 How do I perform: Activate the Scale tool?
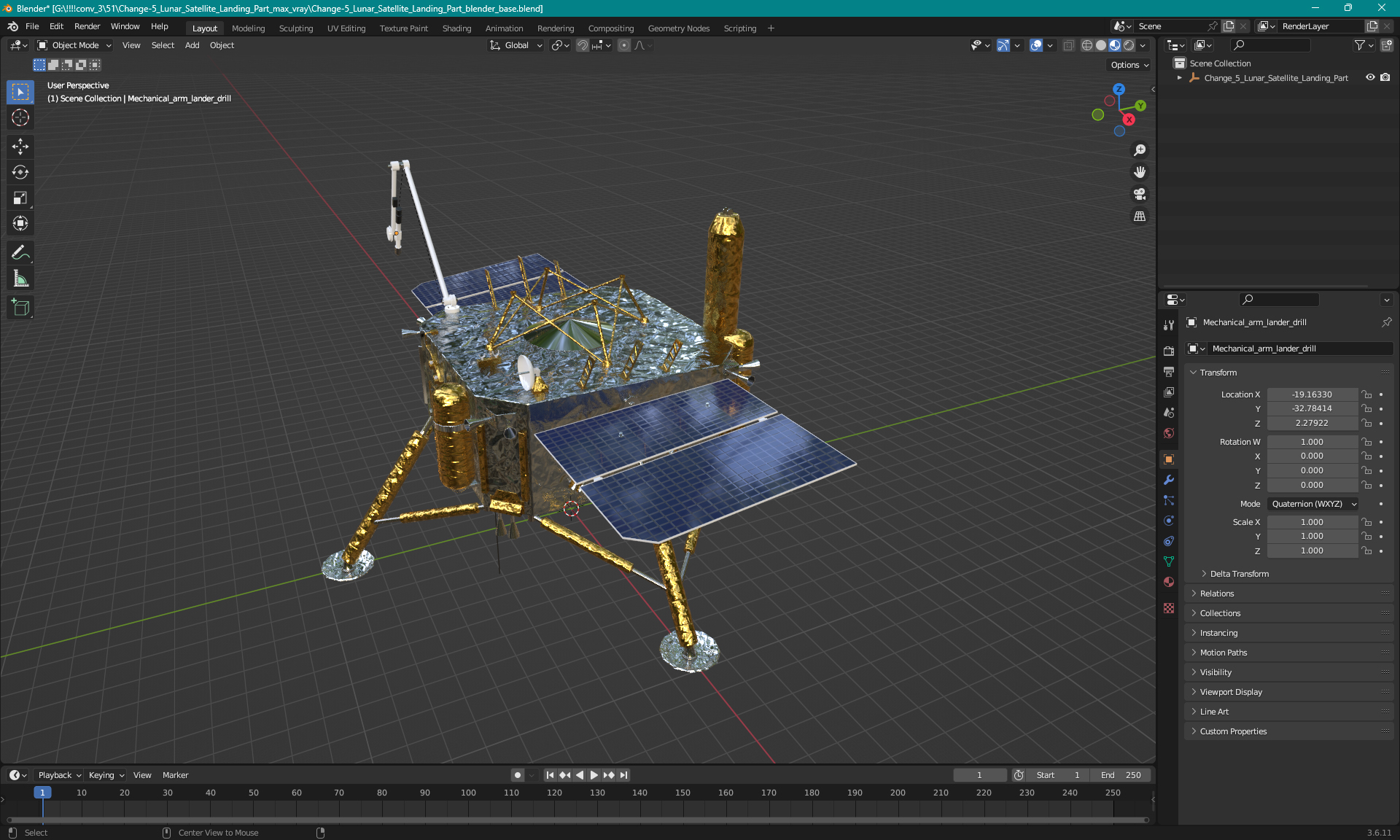(x=20, y=198)
